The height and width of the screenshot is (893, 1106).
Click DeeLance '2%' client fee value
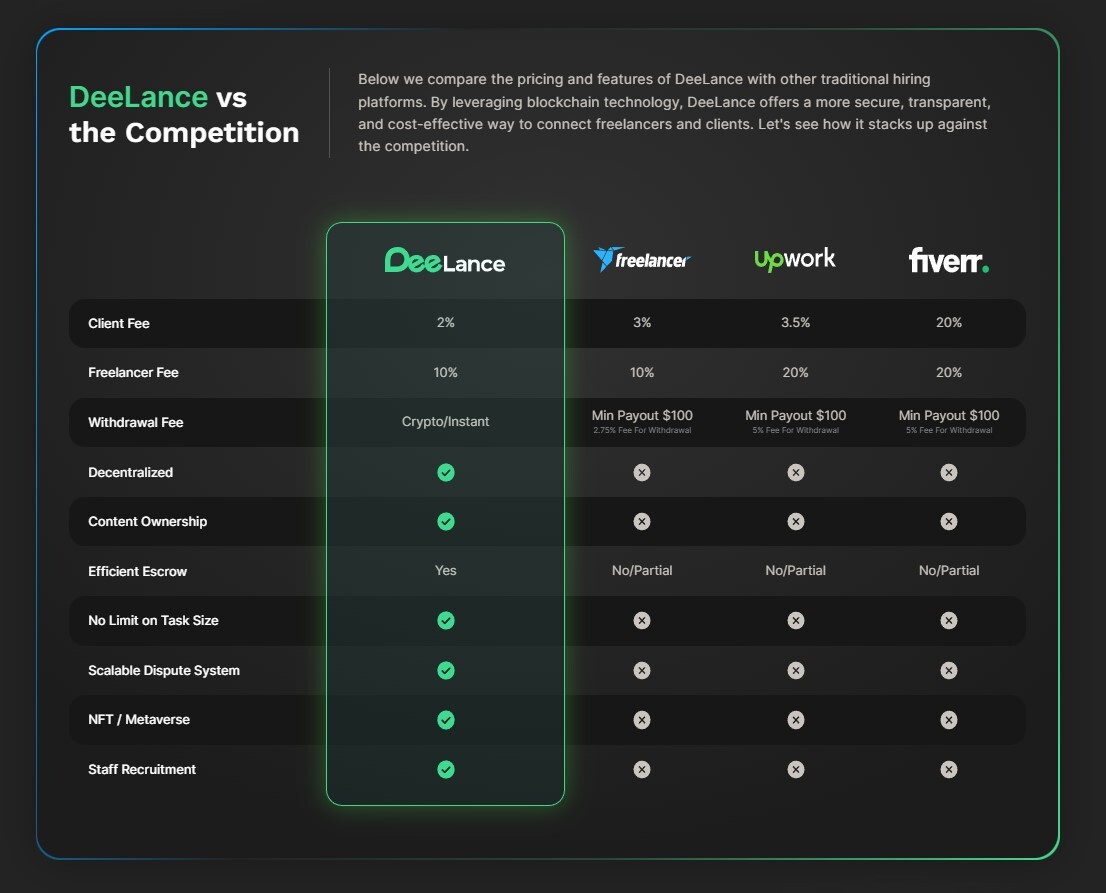coord(446,322)
